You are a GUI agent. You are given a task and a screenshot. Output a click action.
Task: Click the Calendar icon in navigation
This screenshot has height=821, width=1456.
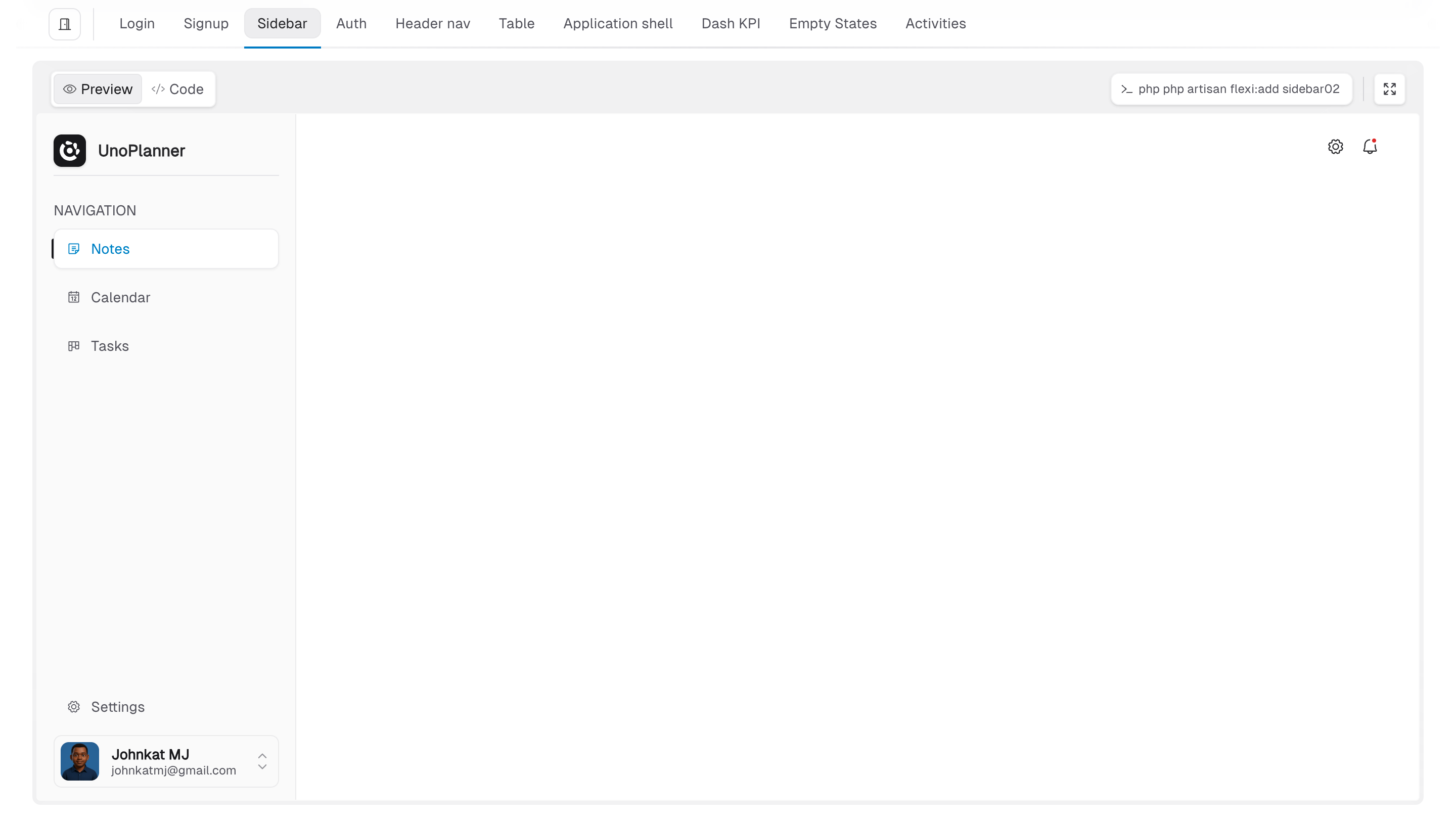point(74,297)
